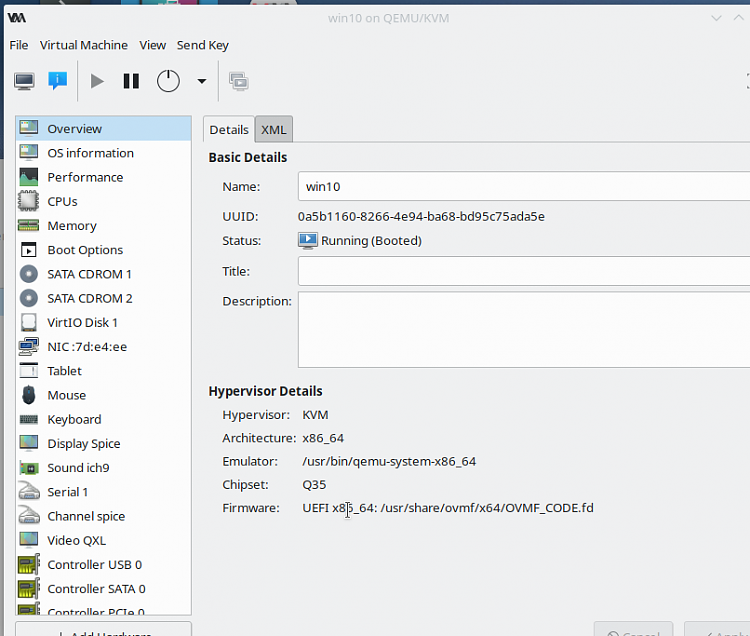
Task: Click into the Description text area
Action: (x=524, y=329)
